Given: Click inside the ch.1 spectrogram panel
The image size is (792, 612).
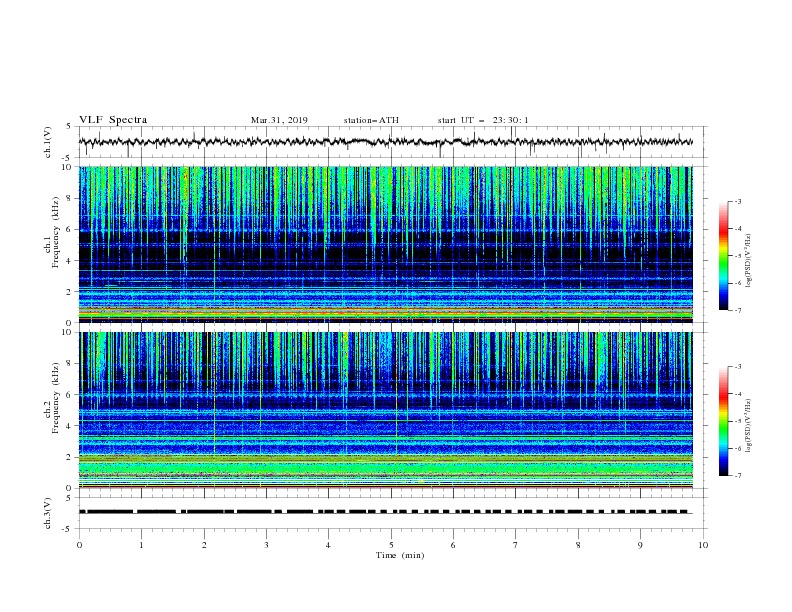Looking at the screenshot, I should 385,244.
